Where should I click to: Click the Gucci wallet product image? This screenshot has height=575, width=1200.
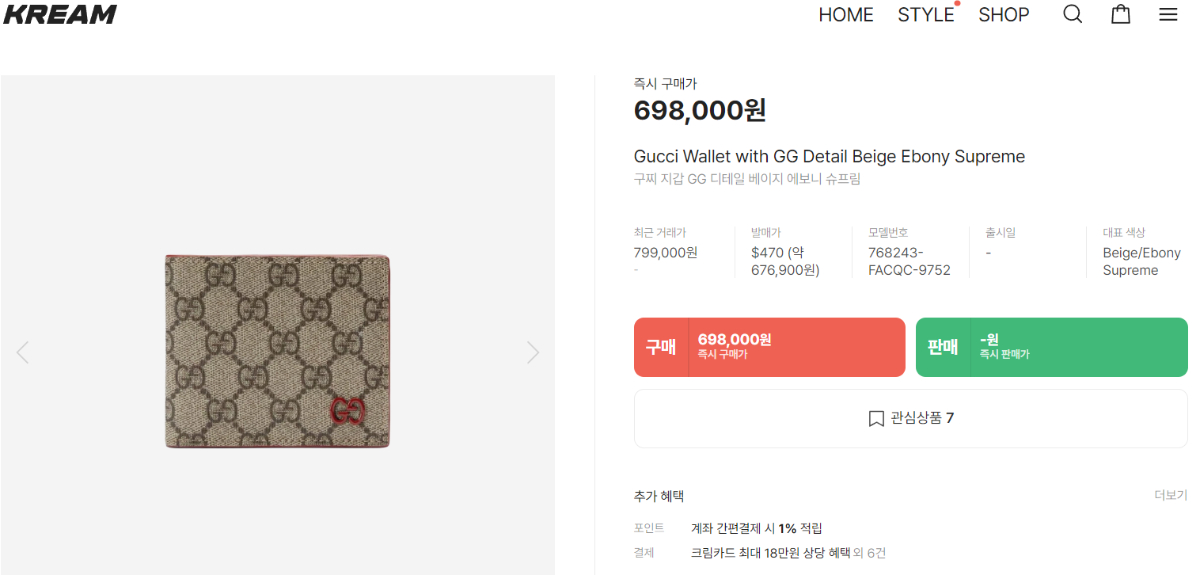[278, 351]
